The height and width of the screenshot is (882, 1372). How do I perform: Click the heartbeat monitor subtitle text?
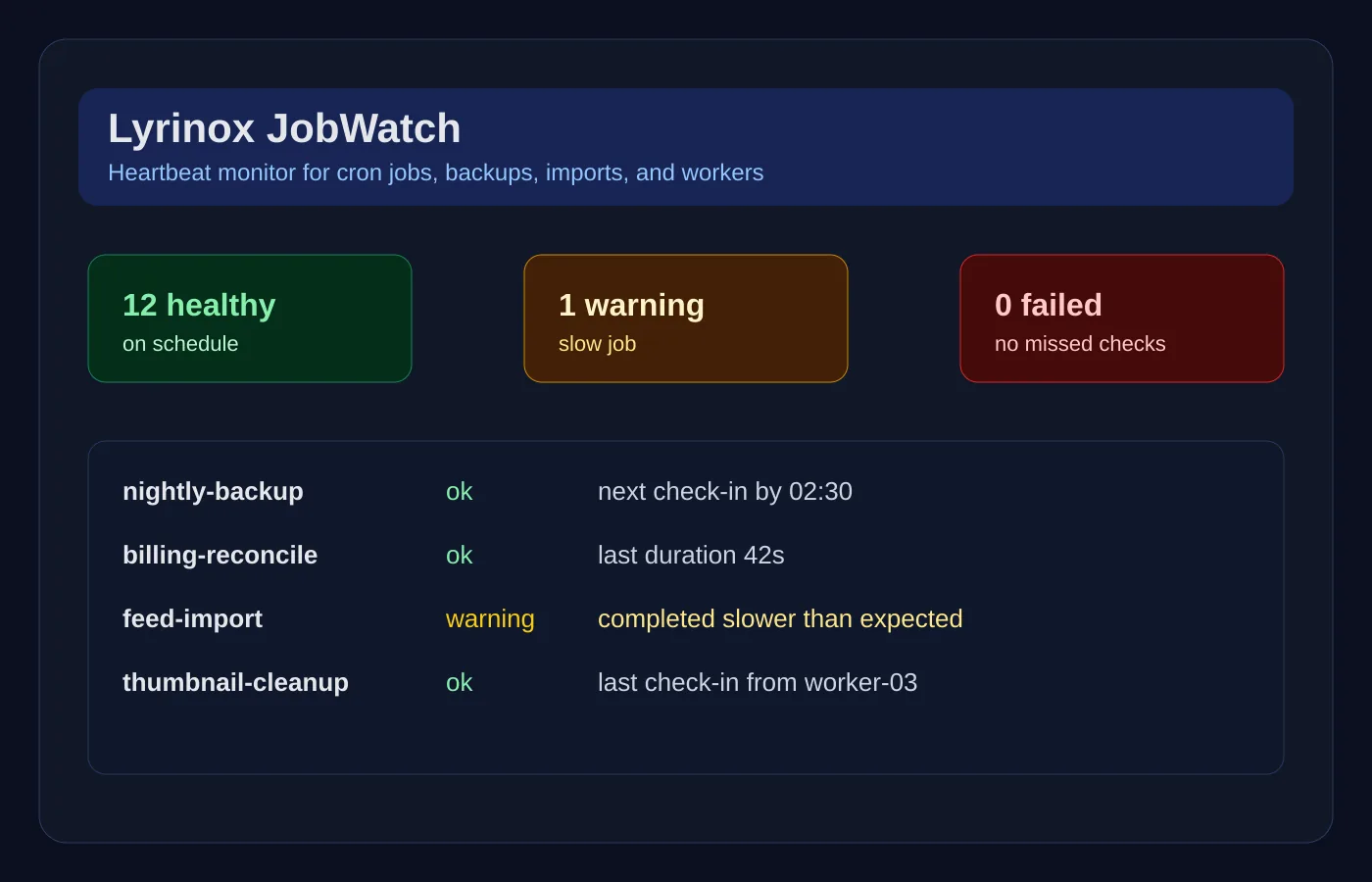tap(435, 172)
